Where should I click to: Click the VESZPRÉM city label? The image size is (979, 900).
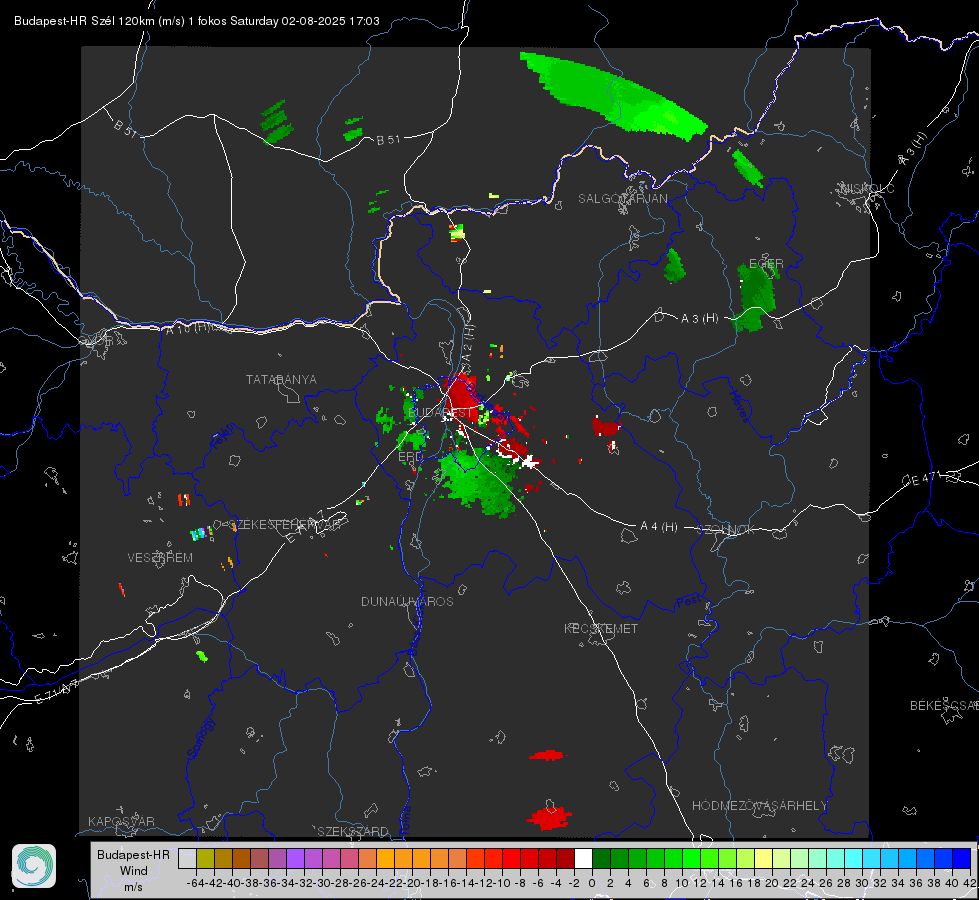160,557
